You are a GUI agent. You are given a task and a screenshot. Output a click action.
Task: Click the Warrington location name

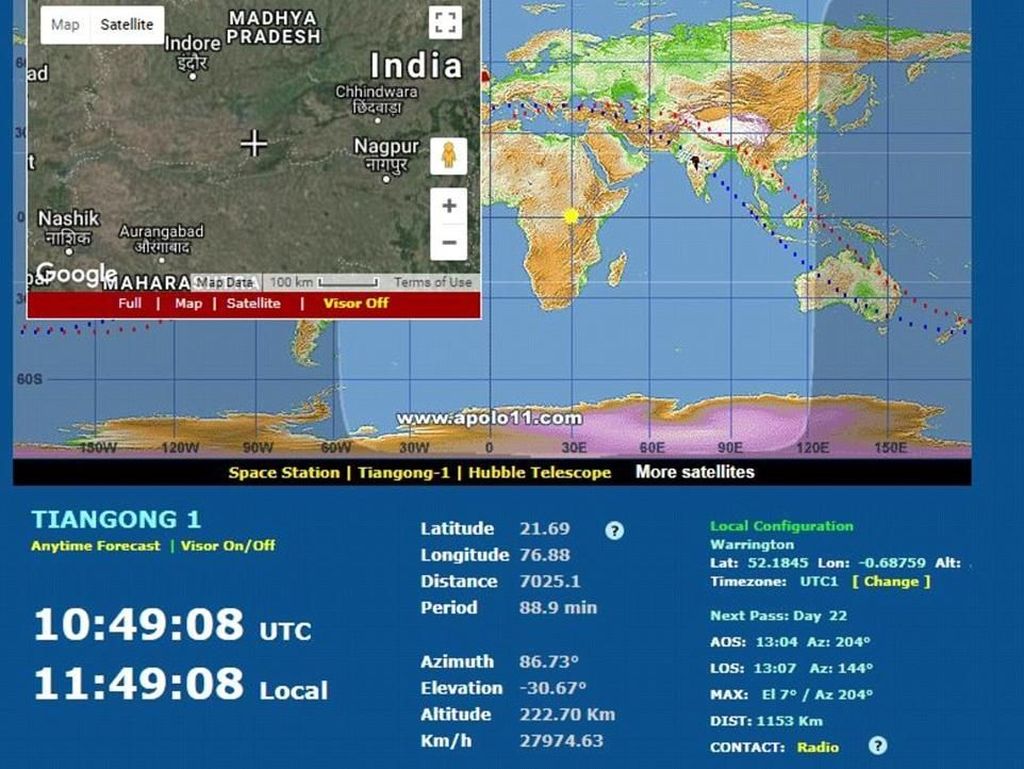click(x=752, y=544)
